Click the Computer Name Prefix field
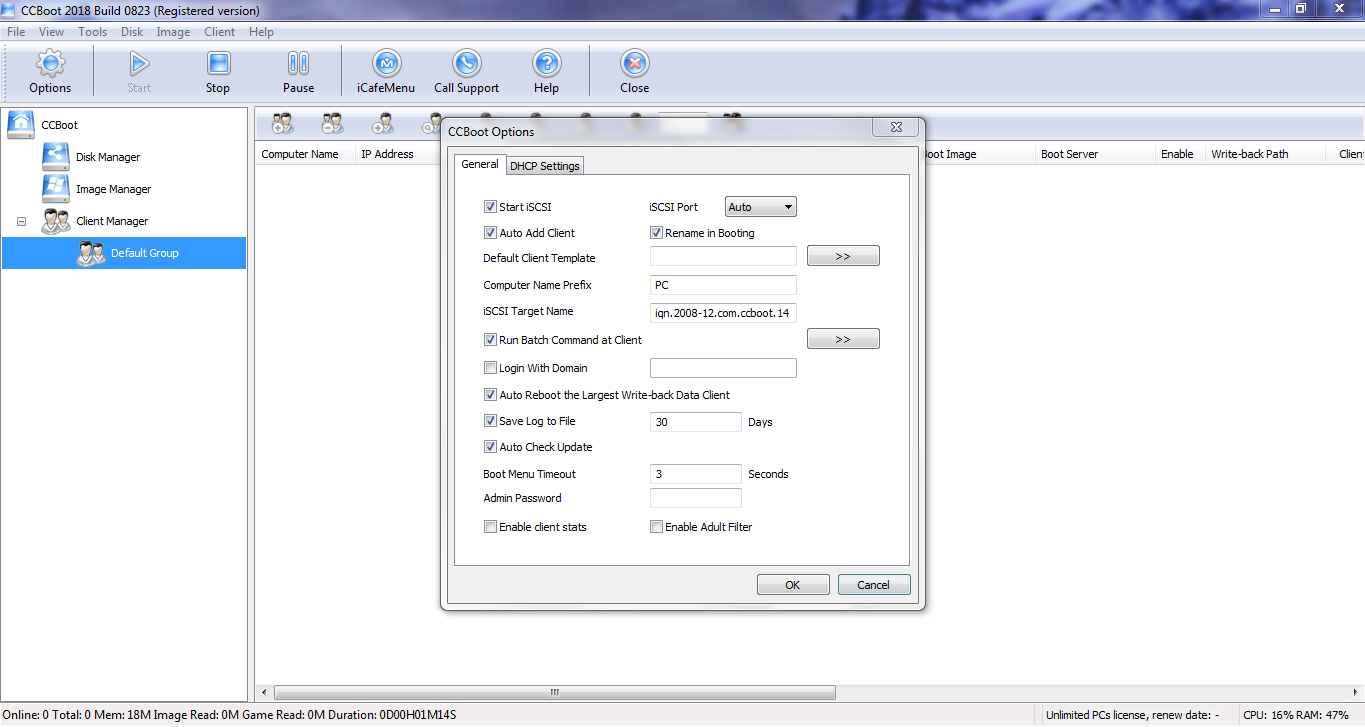Image resolution: width=1365 pixels, height=727 pixels. coord(723,285)
